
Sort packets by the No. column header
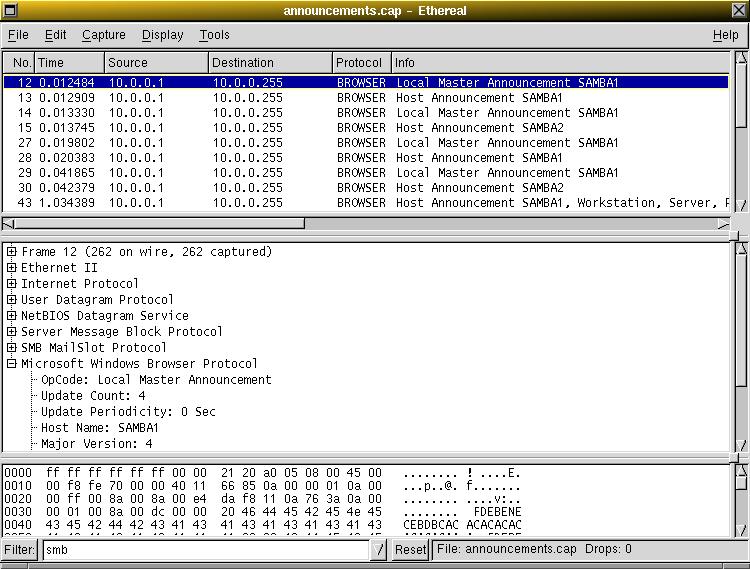point(19,63)
